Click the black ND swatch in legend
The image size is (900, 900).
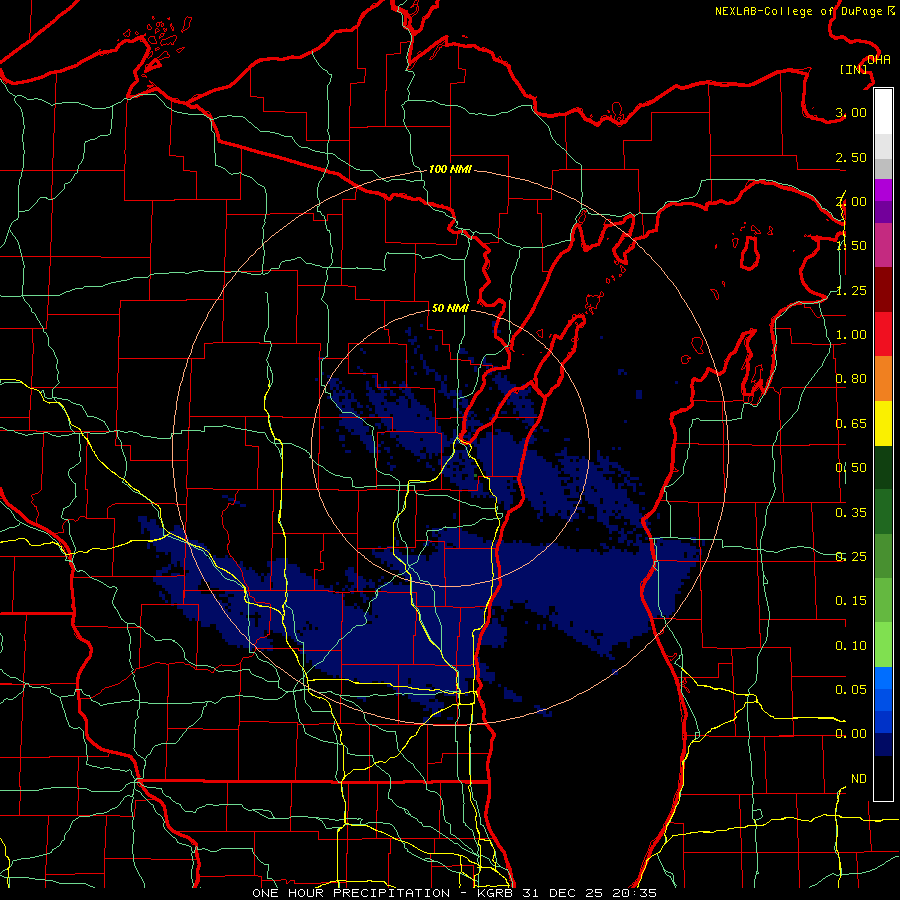tap(883, 778)
